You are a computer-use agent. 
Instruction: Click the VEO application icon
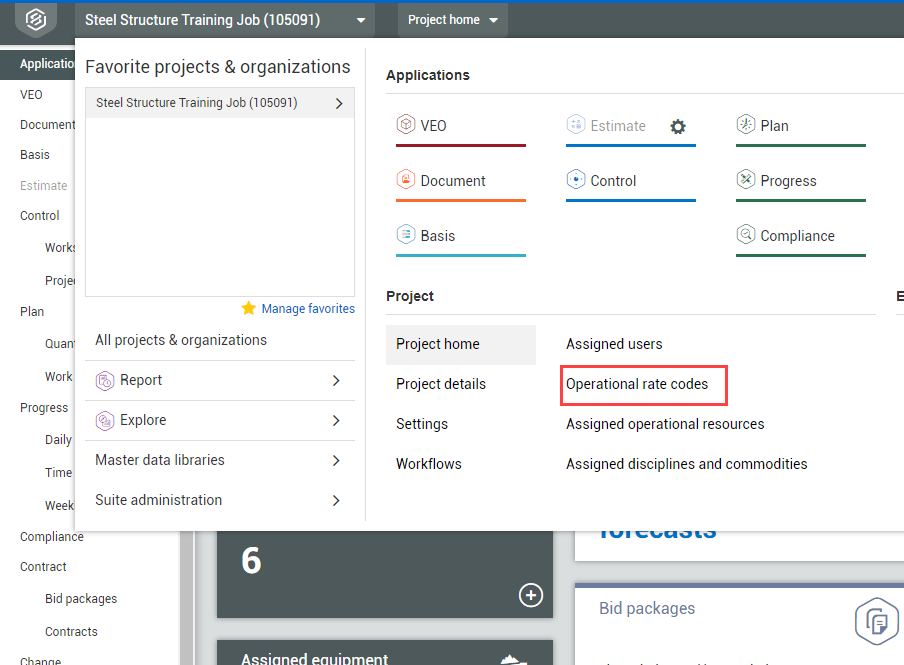coord(406,125)
